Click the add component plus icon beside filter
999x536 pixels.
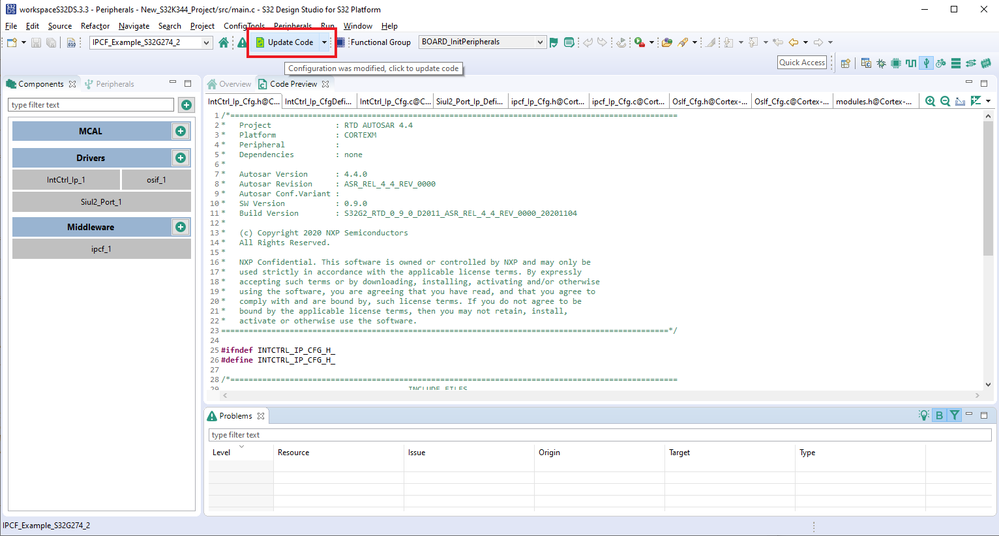click(x=186, y=105)
